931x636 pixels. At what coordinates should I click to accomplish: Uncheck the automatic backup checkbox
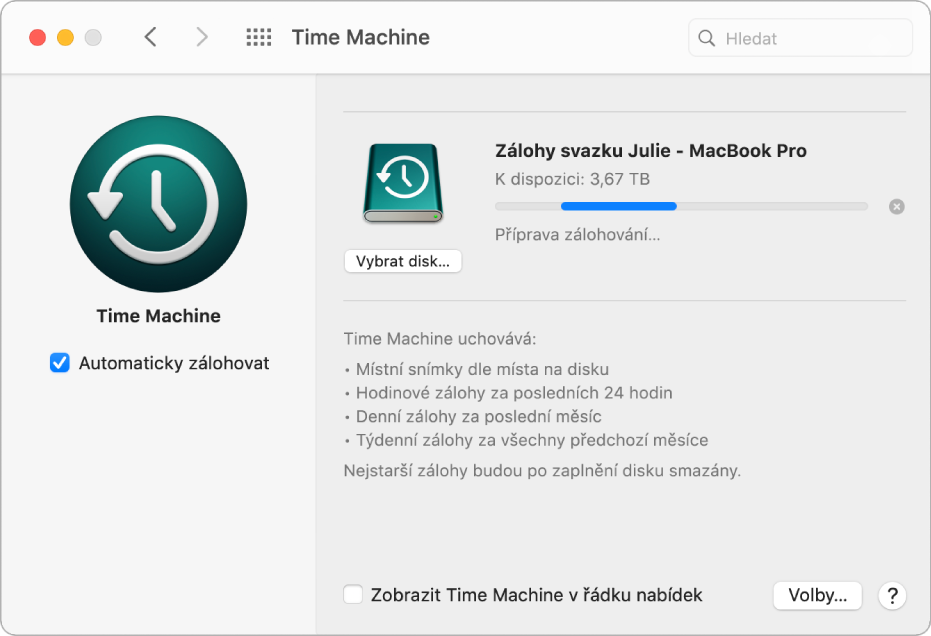59,363
